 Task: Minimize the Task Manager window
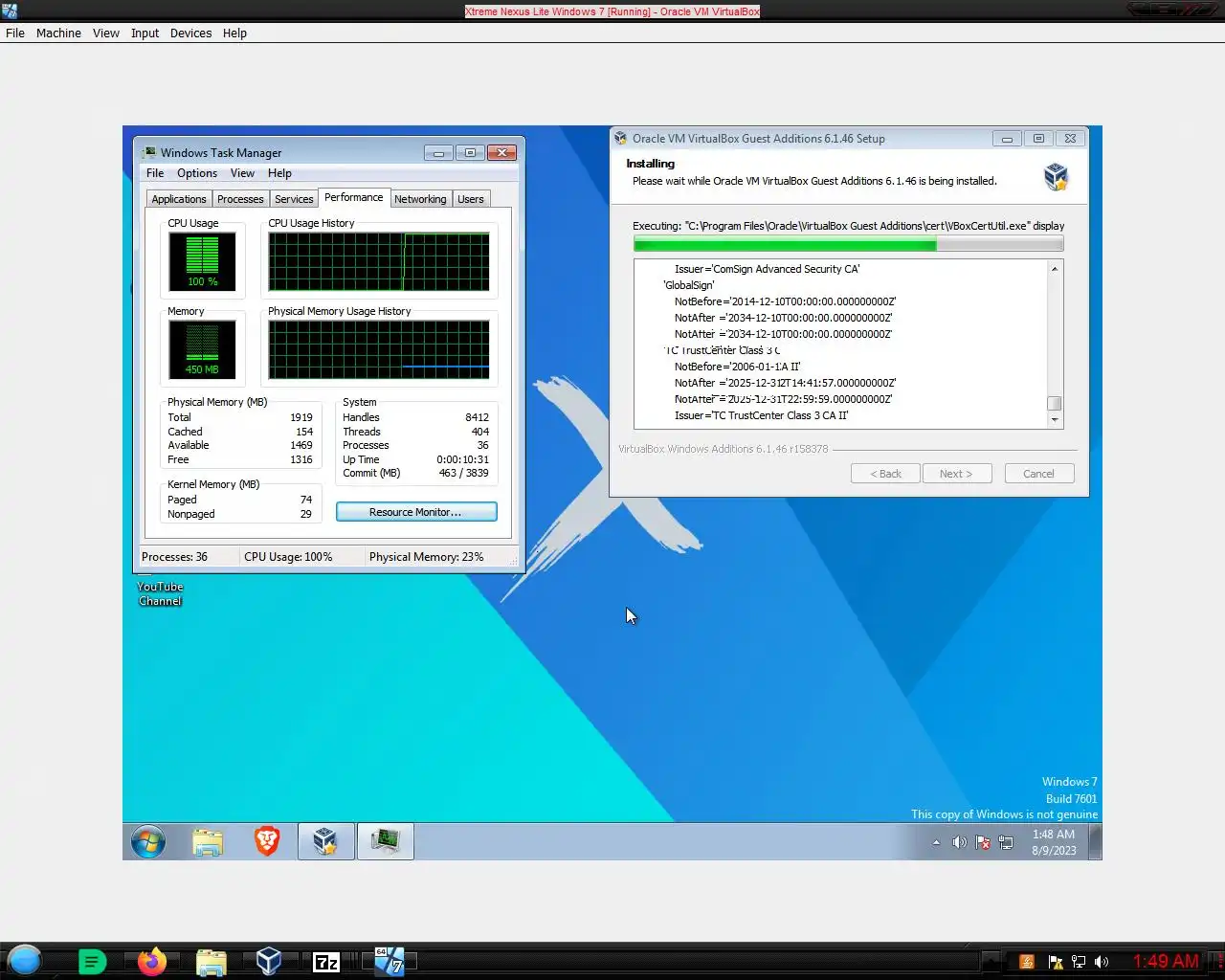438,152
